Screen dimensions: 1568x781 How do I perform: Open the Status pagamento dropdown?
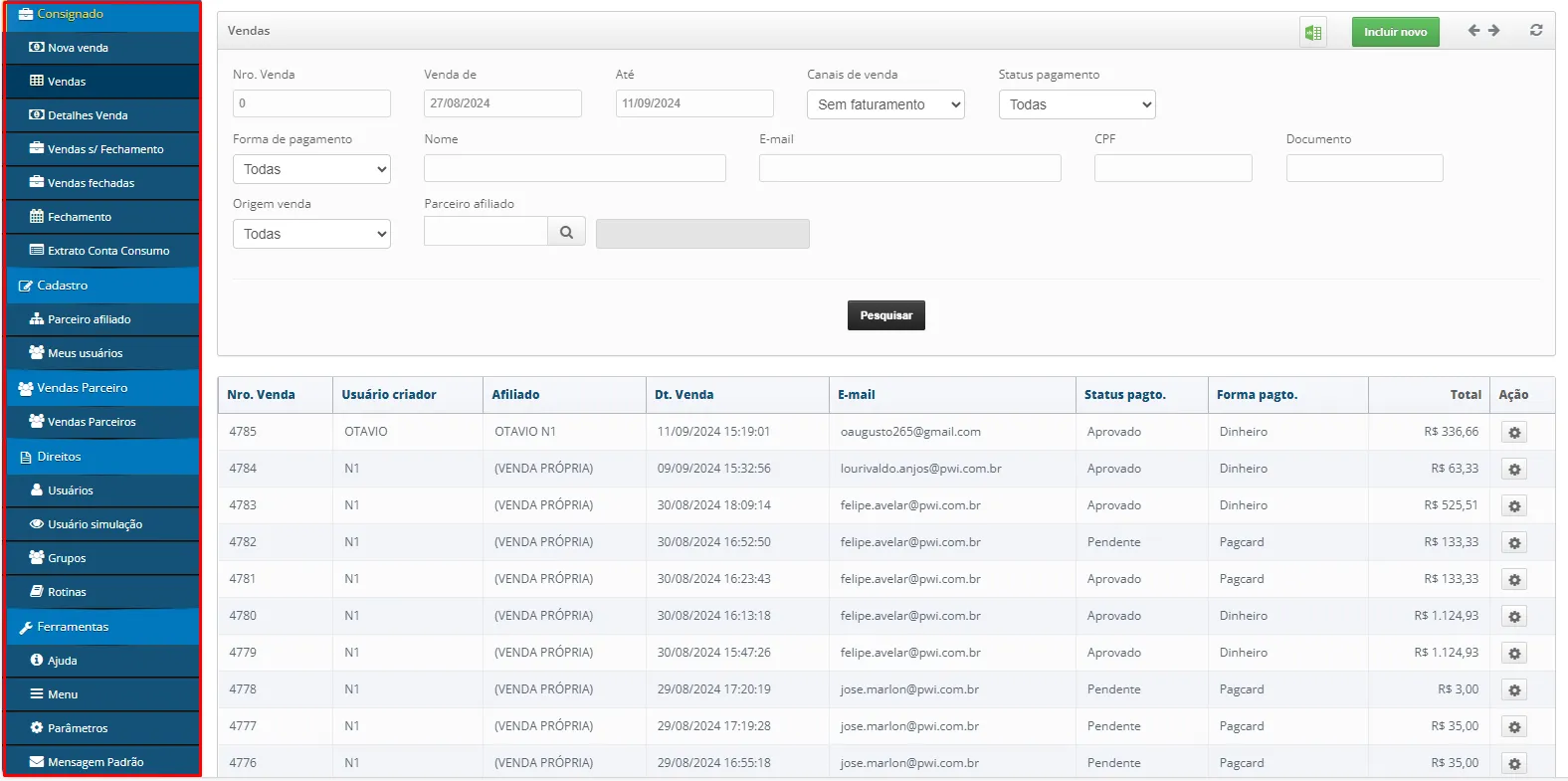[1077, 104]
